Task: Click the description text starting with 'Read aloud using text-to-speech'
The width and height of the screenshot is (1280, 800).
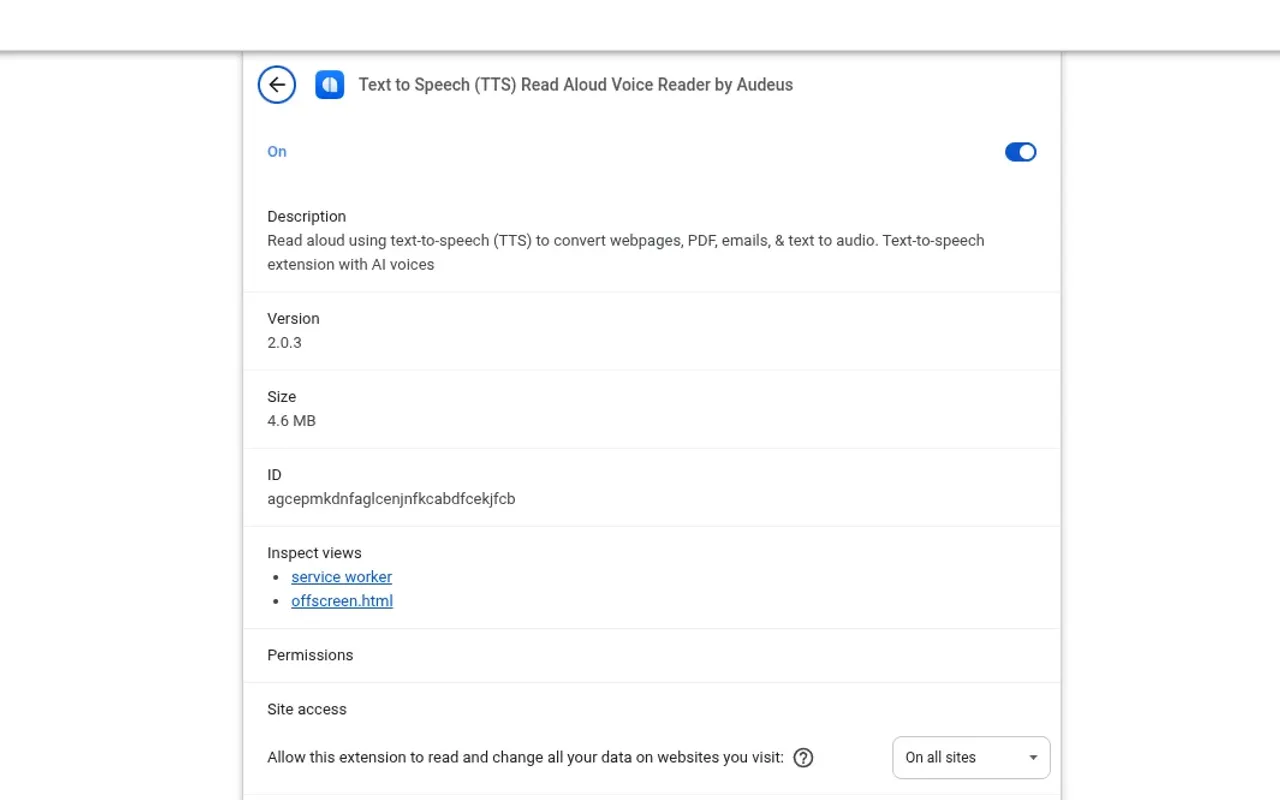Action: click(626, 253)
